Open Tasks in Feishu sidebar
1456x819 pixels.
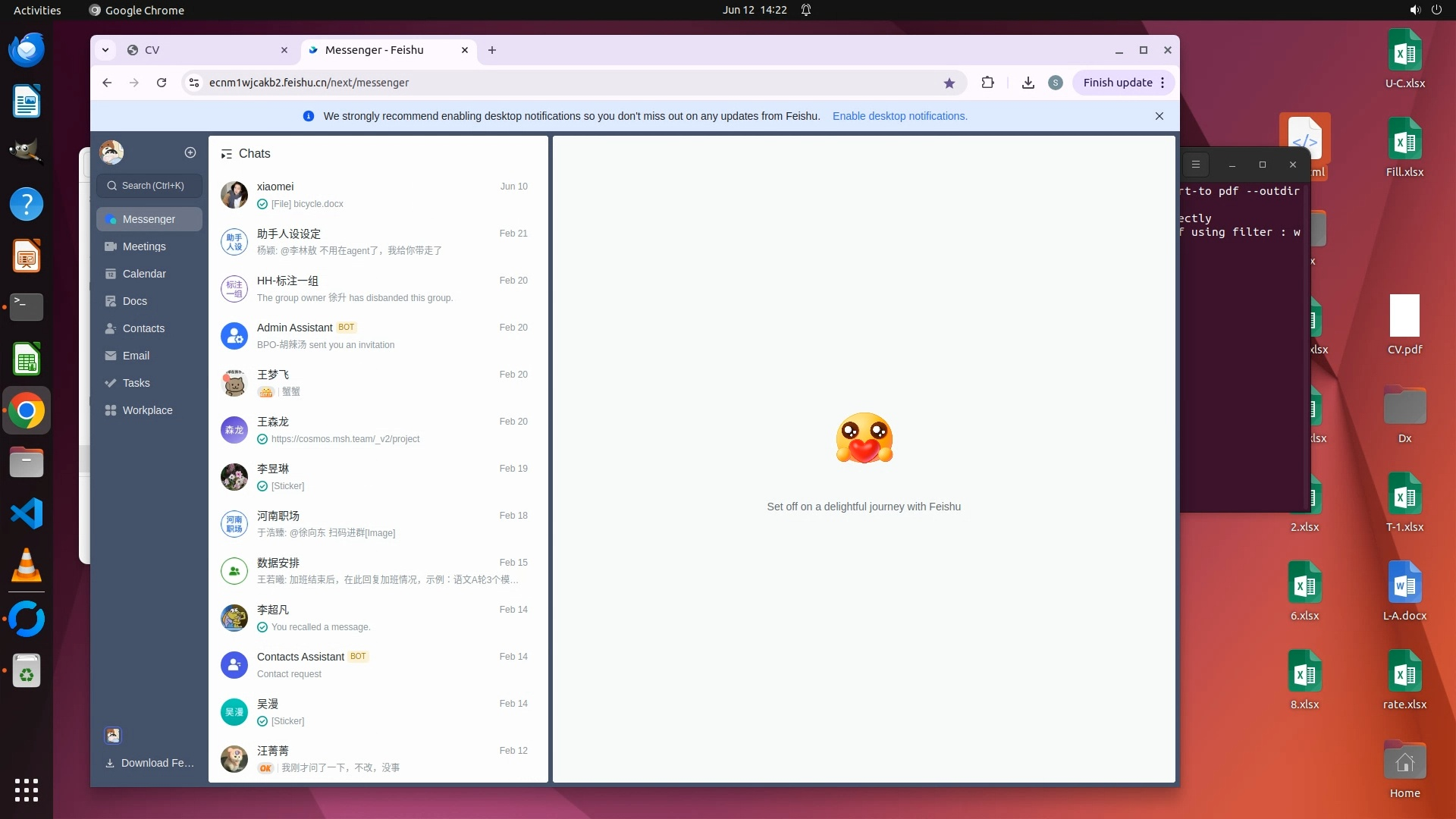coord(136,383)
